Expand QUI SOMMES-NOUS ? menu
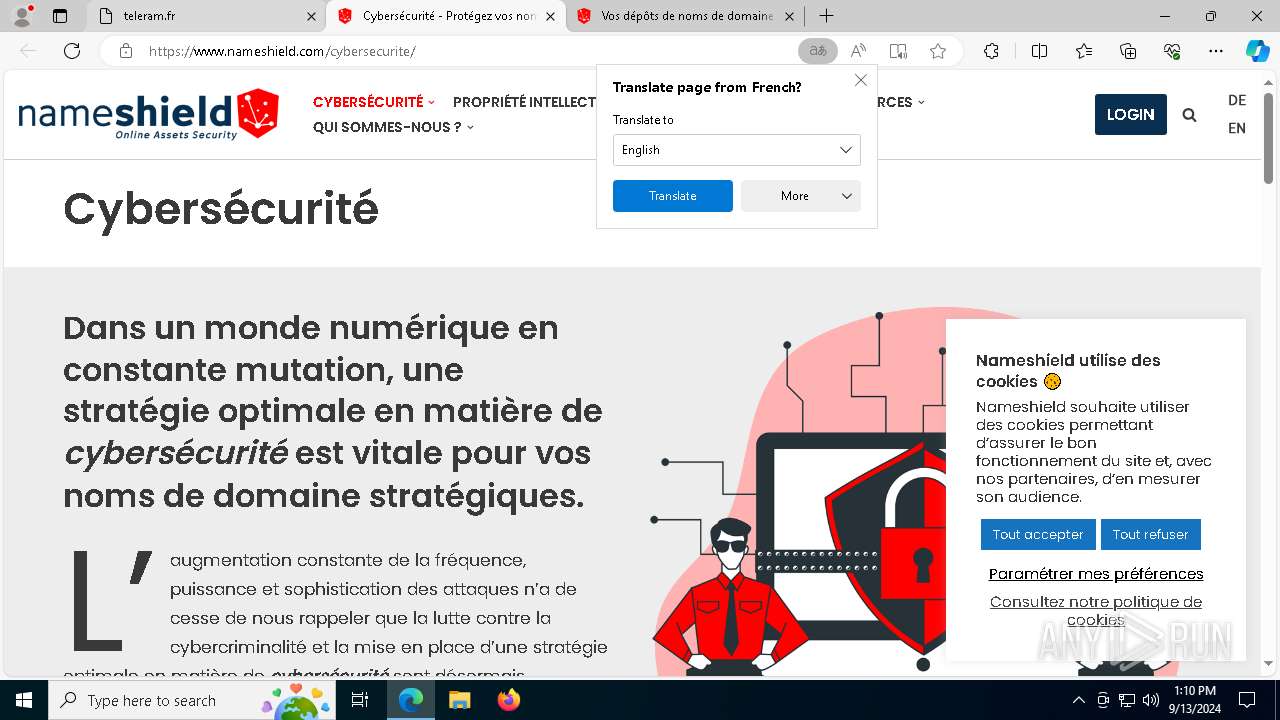The image size is (1280, 720). (x=393, y=127)
